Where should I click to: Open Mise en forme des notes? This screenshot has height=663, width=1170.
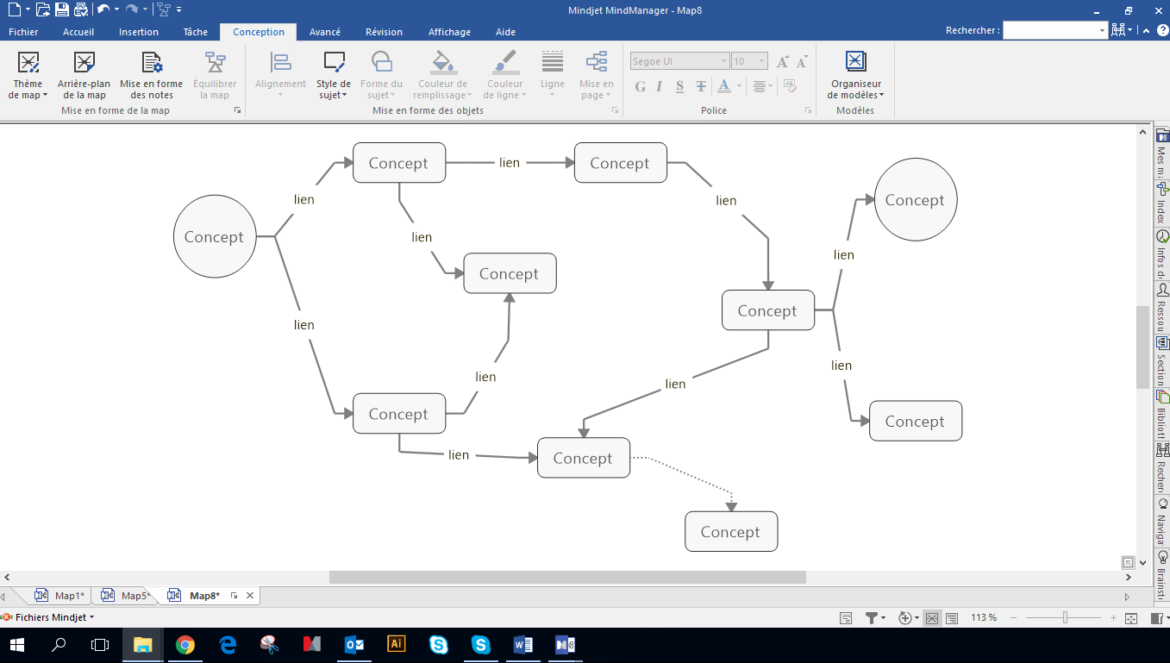151,75
